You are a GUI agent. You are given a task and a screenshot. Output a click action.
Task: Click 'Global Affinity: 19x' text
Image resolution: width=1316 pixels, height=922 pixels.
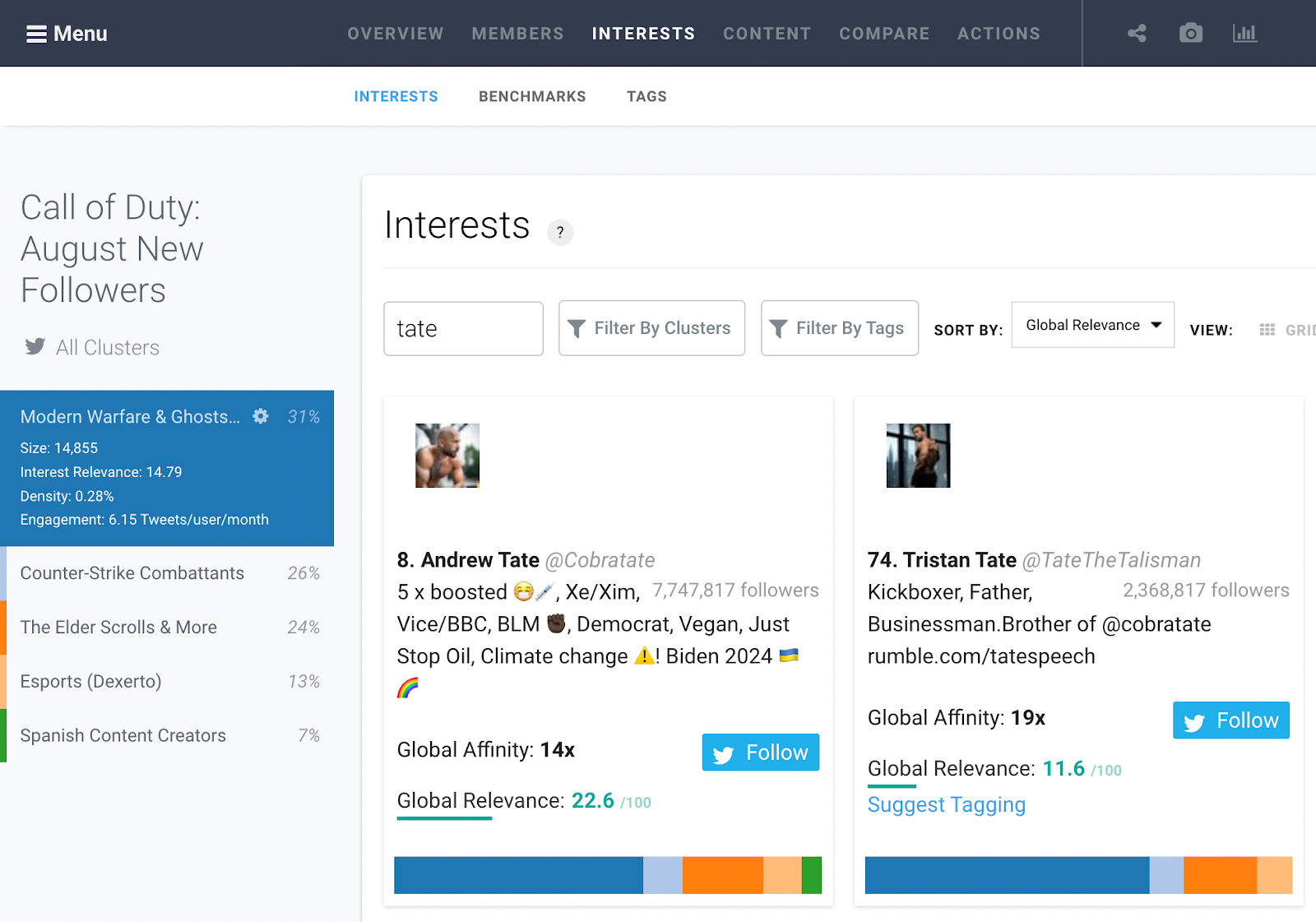click(956, 718)
